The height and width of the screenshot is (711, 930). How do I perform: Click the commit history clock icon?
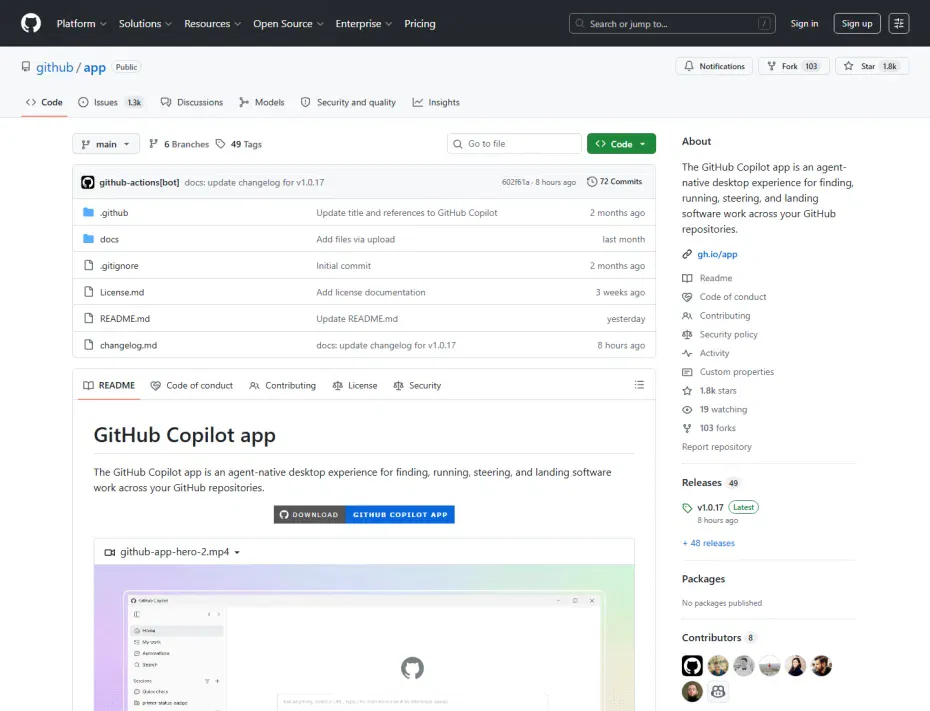coord(591,181)
